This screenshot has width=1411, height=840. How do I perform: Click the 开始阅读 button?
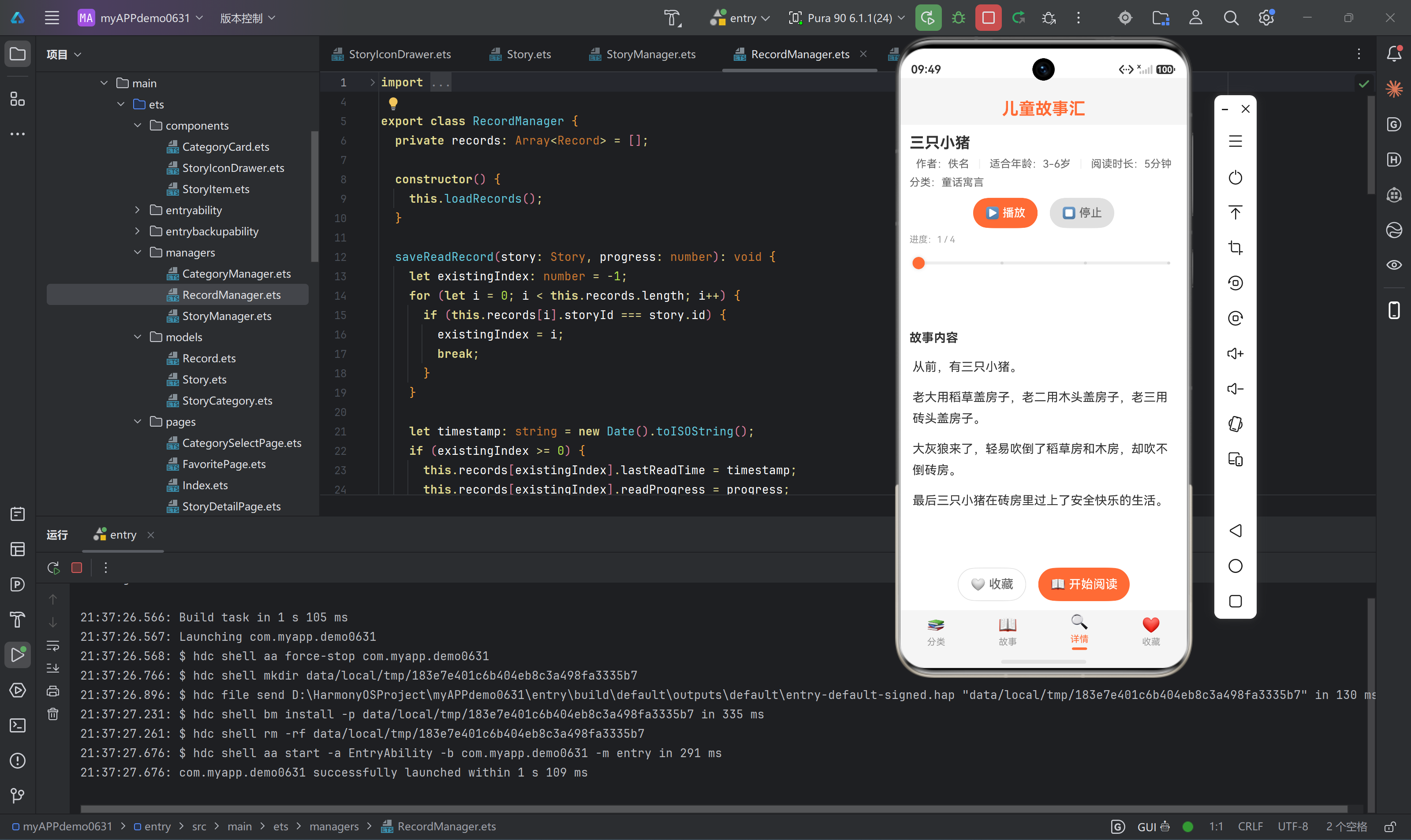coord(1084,584)
